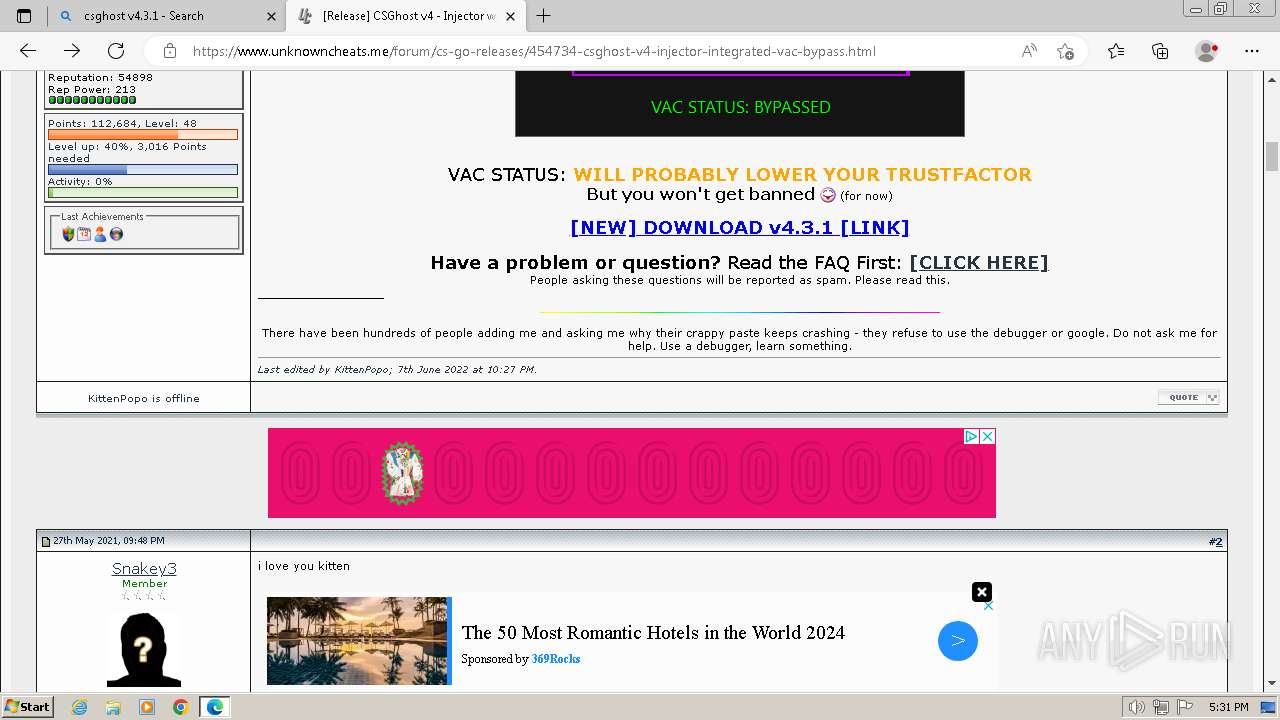1280x720 pixels.
Task: Launch Internet Explorer from taskbar
Action: pos(80,707)
